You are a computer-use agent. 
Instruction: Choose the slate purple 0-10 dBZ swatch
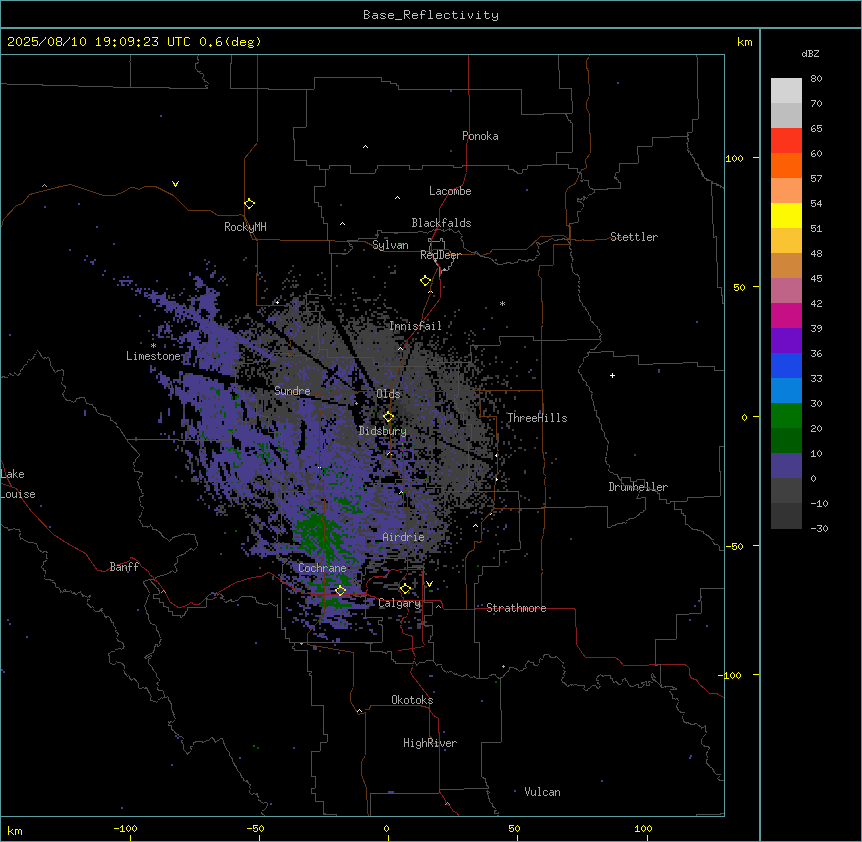click(786, 466)
